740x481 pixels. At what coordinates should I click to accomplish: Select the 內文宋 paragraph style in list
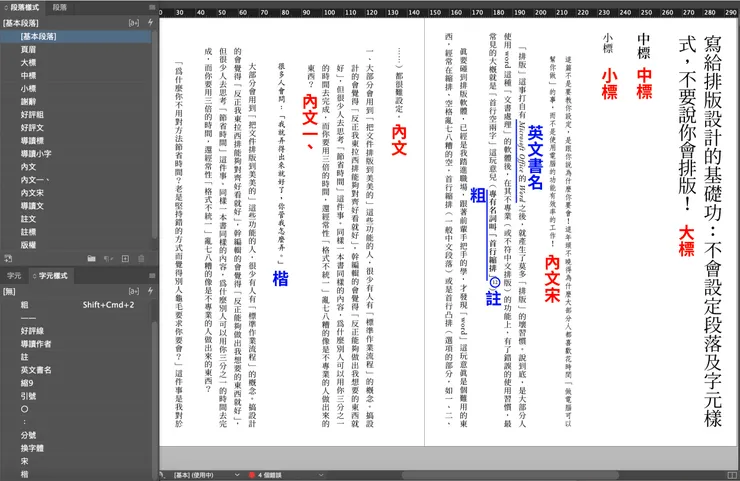76,193
